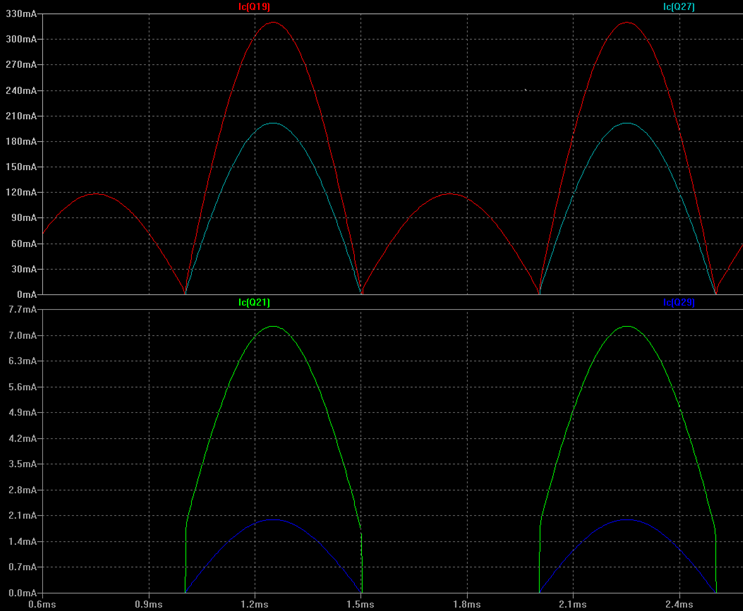Viewport: 743px width, 611px height.
Task: Click the 7.7mA axis label
Action: 22,310
